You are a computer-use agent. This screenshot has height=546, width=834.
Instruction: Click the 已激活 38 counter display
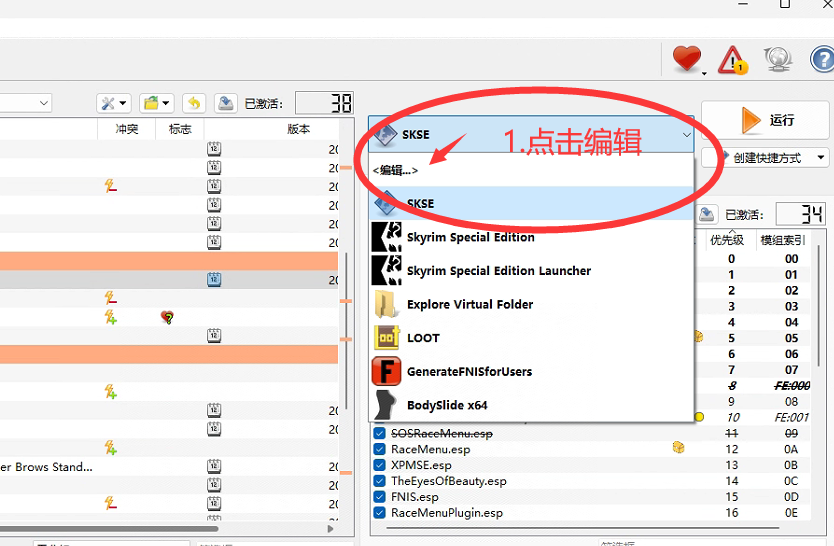[324, 103]
